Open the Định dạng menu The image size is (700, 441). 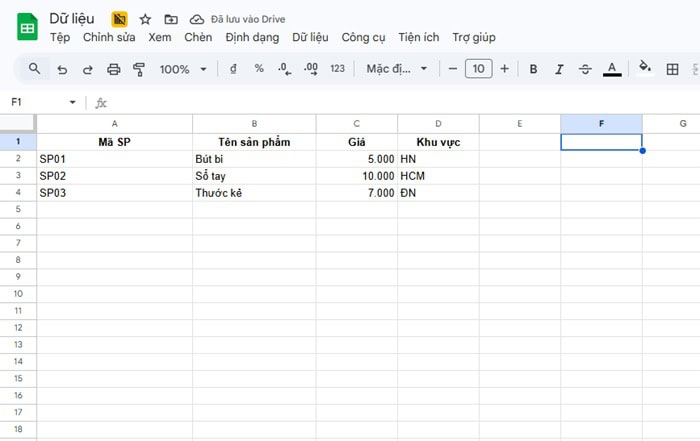pos(254,37)
